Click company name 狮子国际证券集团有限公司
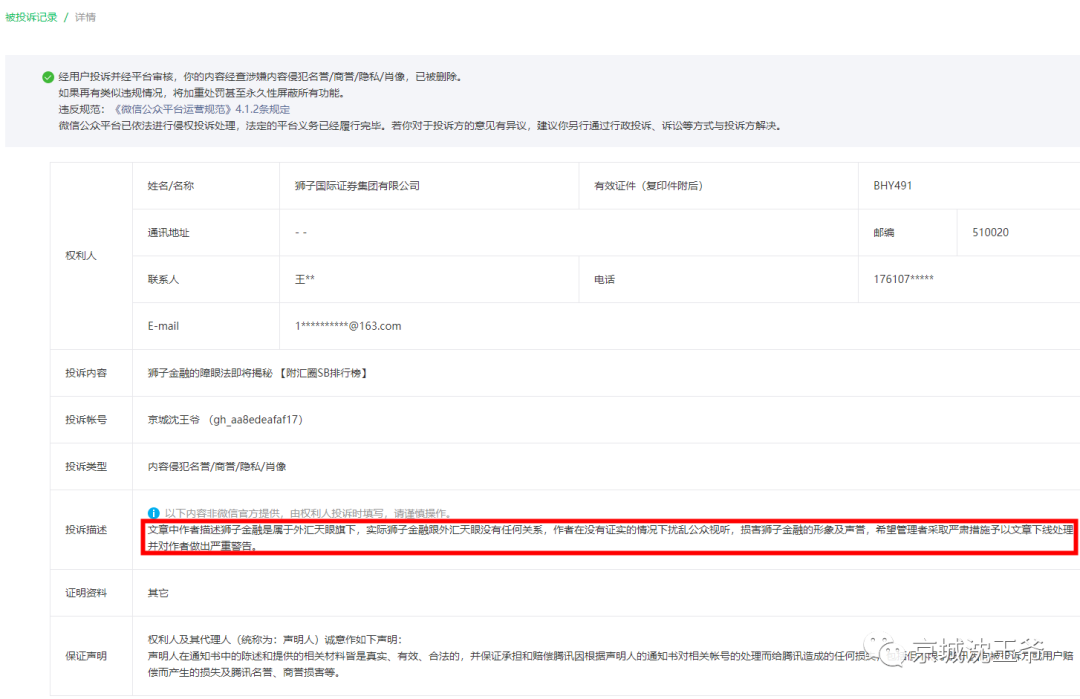This screenshot has width=1080, height=699. [357, 186]
